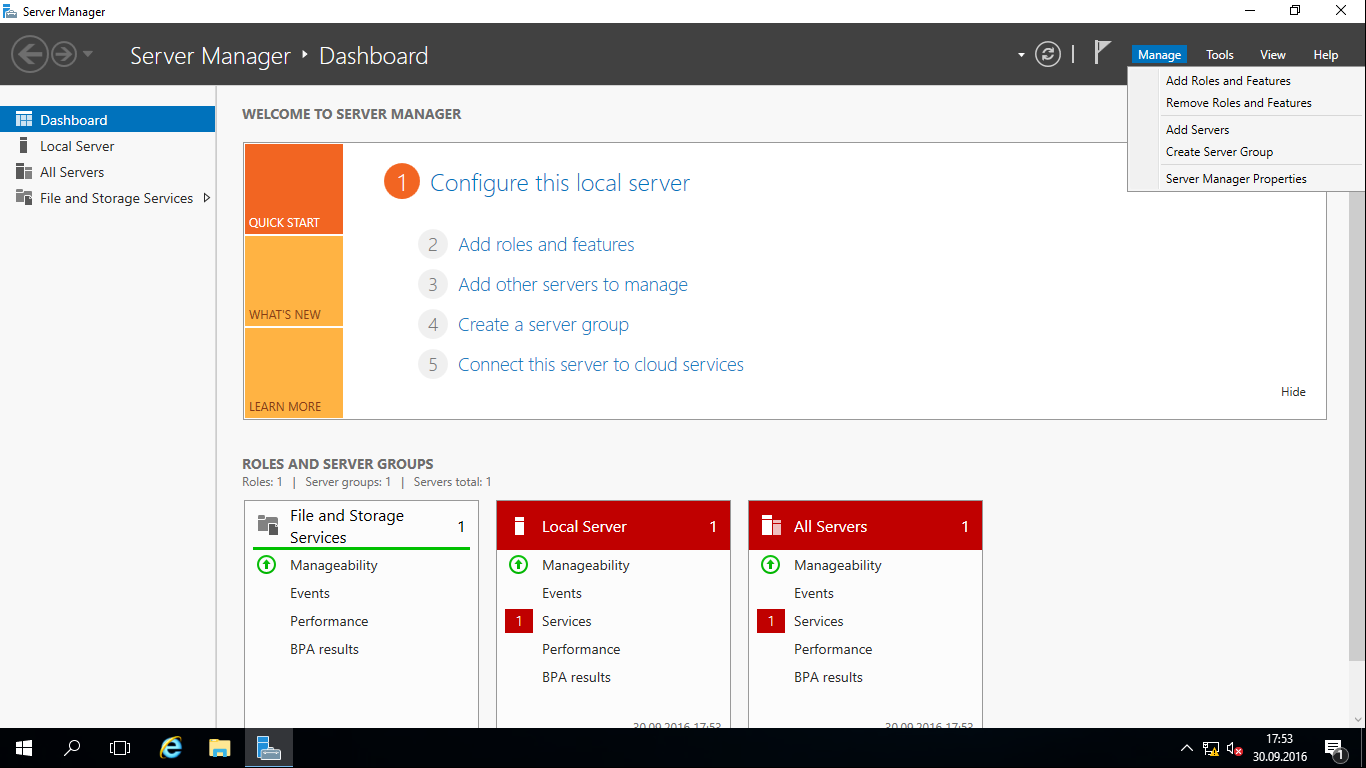Image resolution: width=1366 pixels, height=768 pixels.
Task: Open dropdown arrow left of Refresh
Action: [1021, 55]
